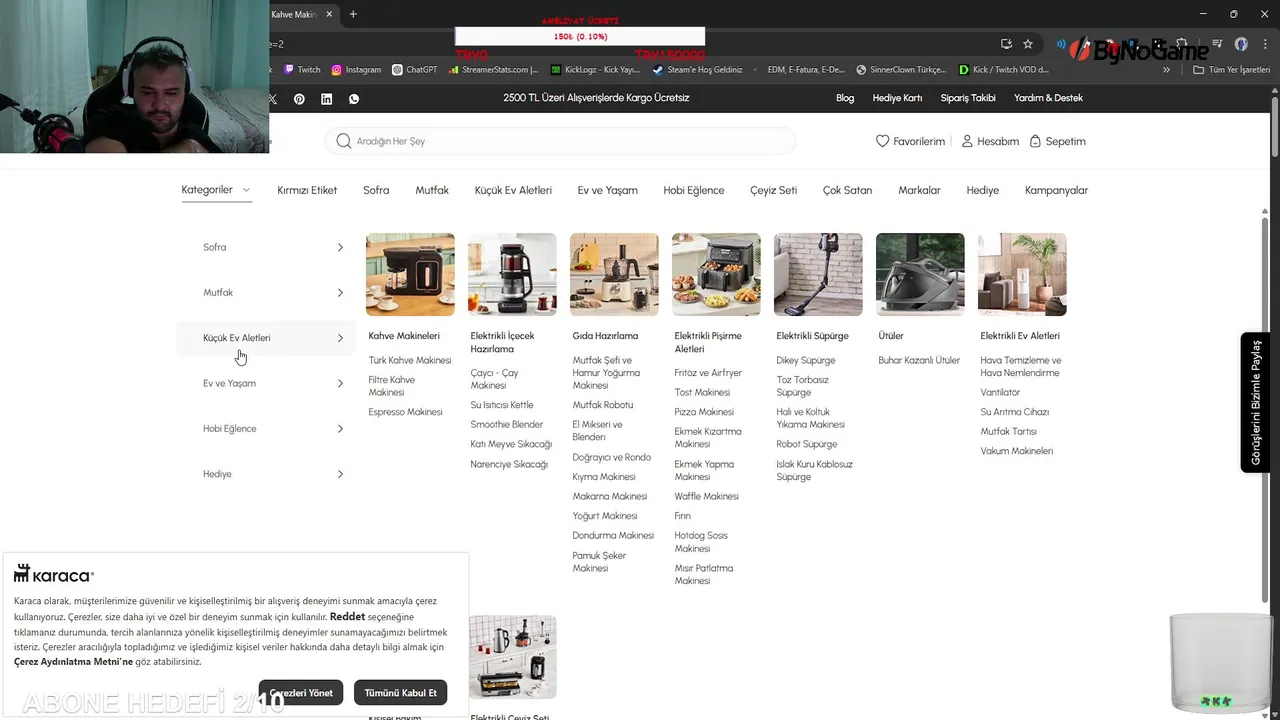The height and width of the screenshot is (720, 1280).
Task: Open KickLogz bookmark
Action: (x=596, y=70)
